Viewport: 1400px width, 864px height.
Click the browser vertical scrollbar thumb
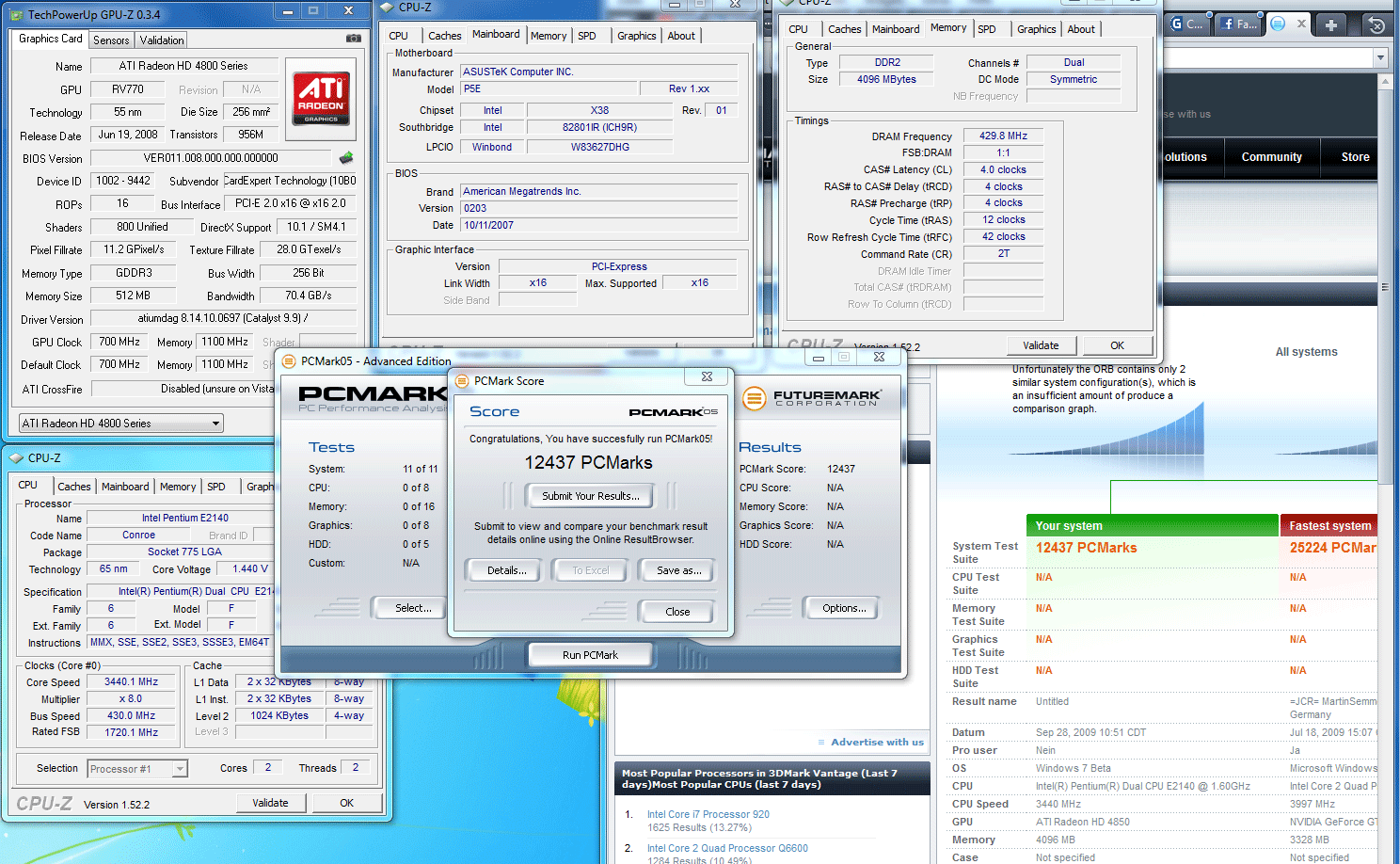pyautogui.click(x=1385, y=287)
